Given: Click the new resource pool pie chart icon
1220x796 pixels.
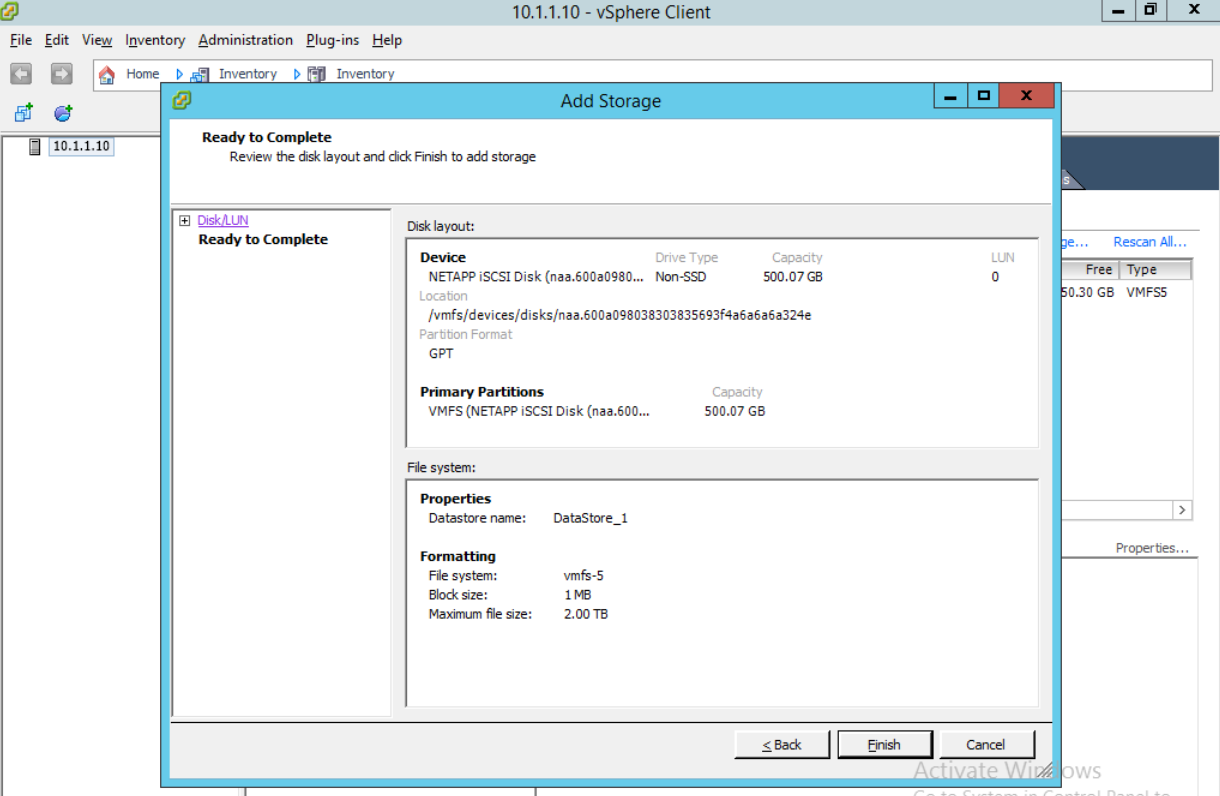Looking at the screenshot, I should tap(62, 112).
